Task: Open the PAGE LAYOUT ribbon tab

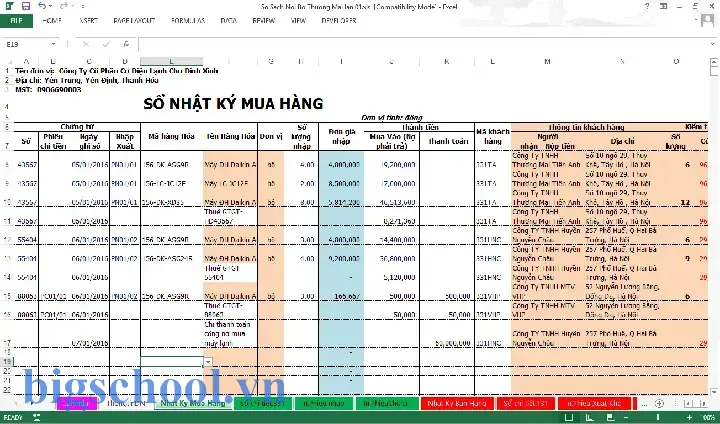Action: click(134, 21)
